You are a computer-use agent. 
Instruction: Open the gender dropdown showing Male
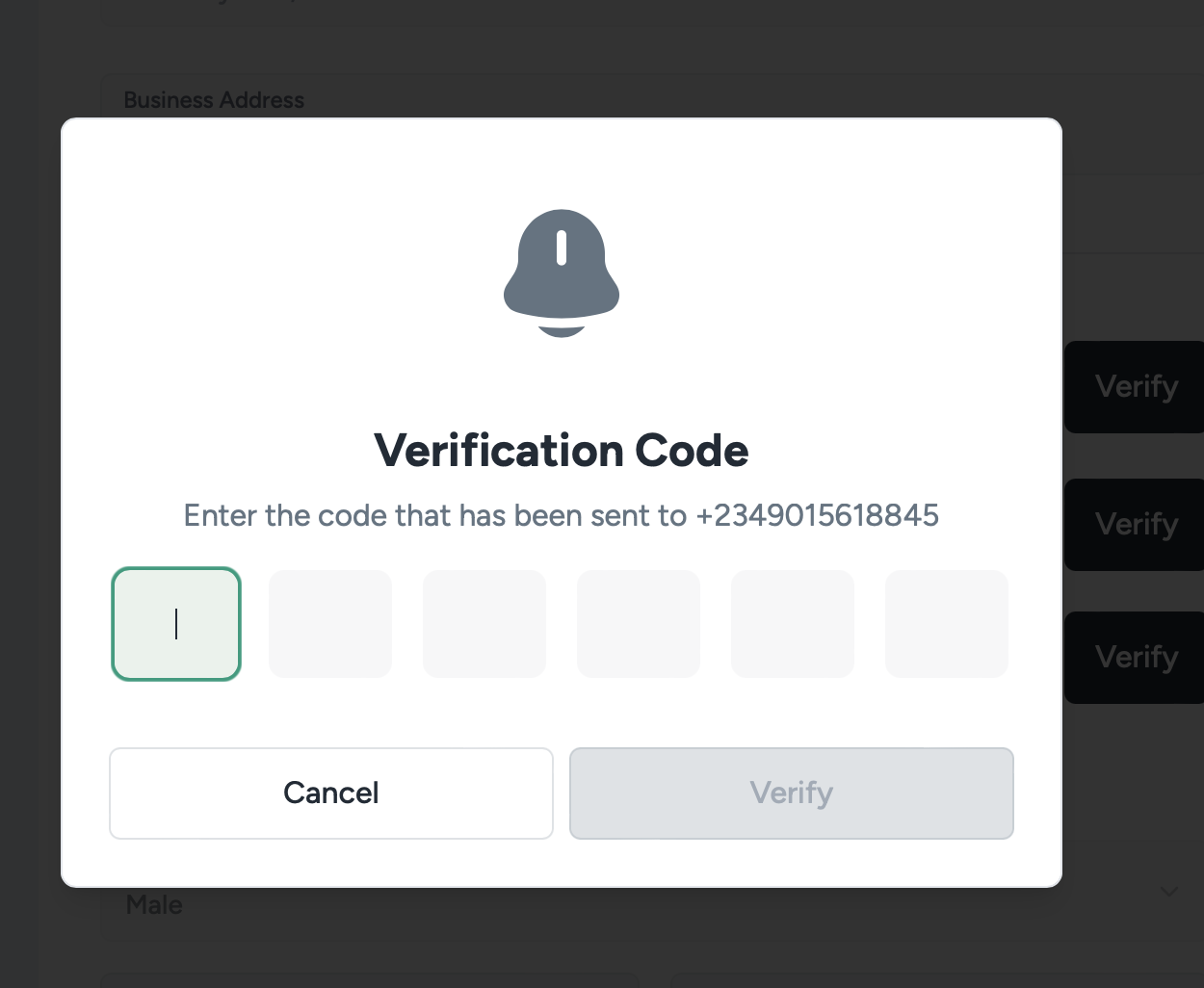tap(154, 905)
